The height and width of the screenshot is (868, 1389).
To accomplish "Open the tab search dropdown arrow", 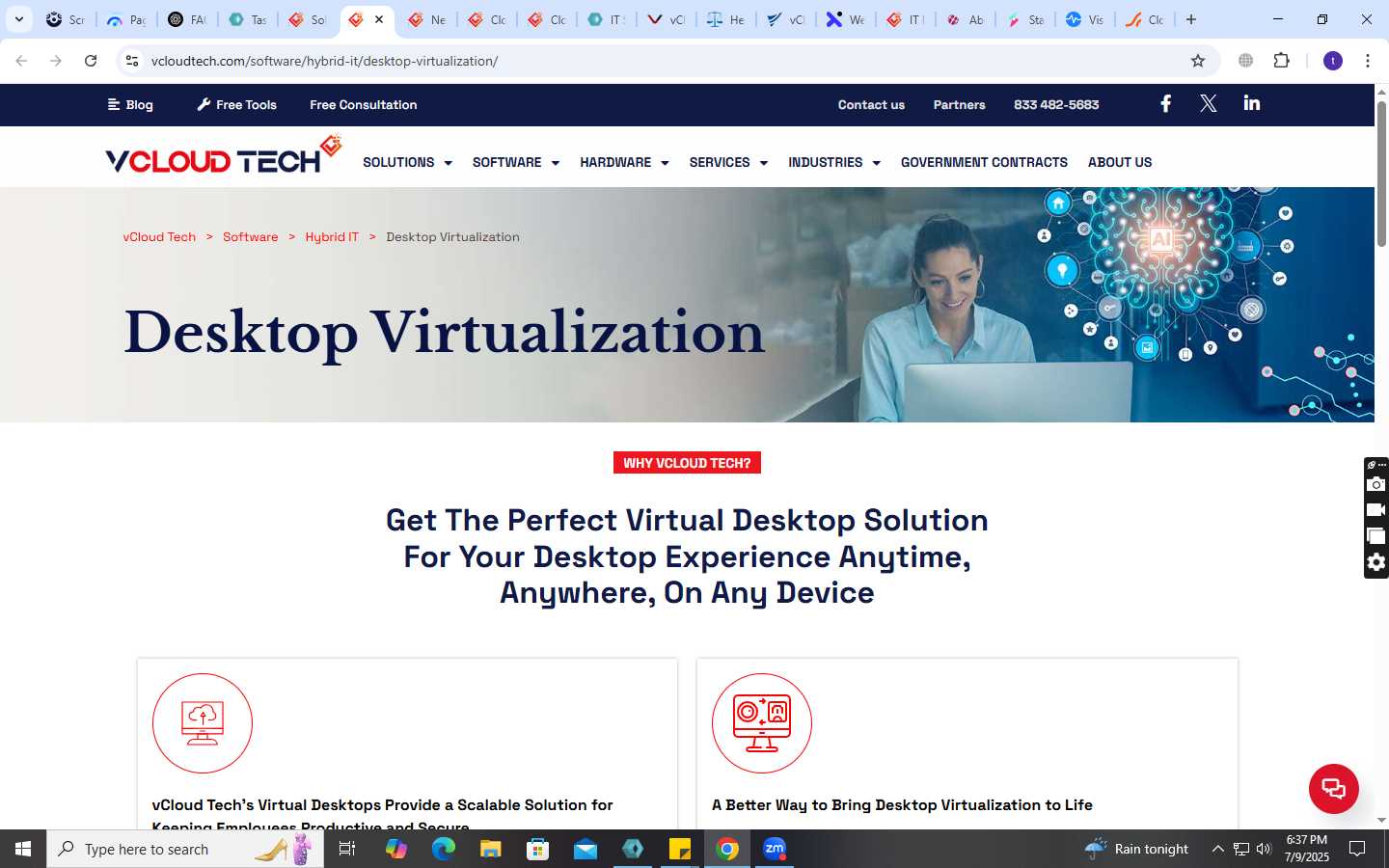I will [18, 19].
